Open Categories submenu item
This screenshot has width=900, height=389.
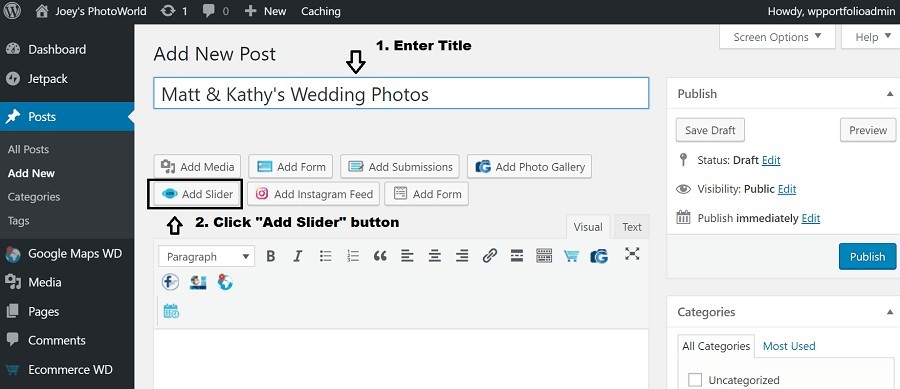point(34,197)
